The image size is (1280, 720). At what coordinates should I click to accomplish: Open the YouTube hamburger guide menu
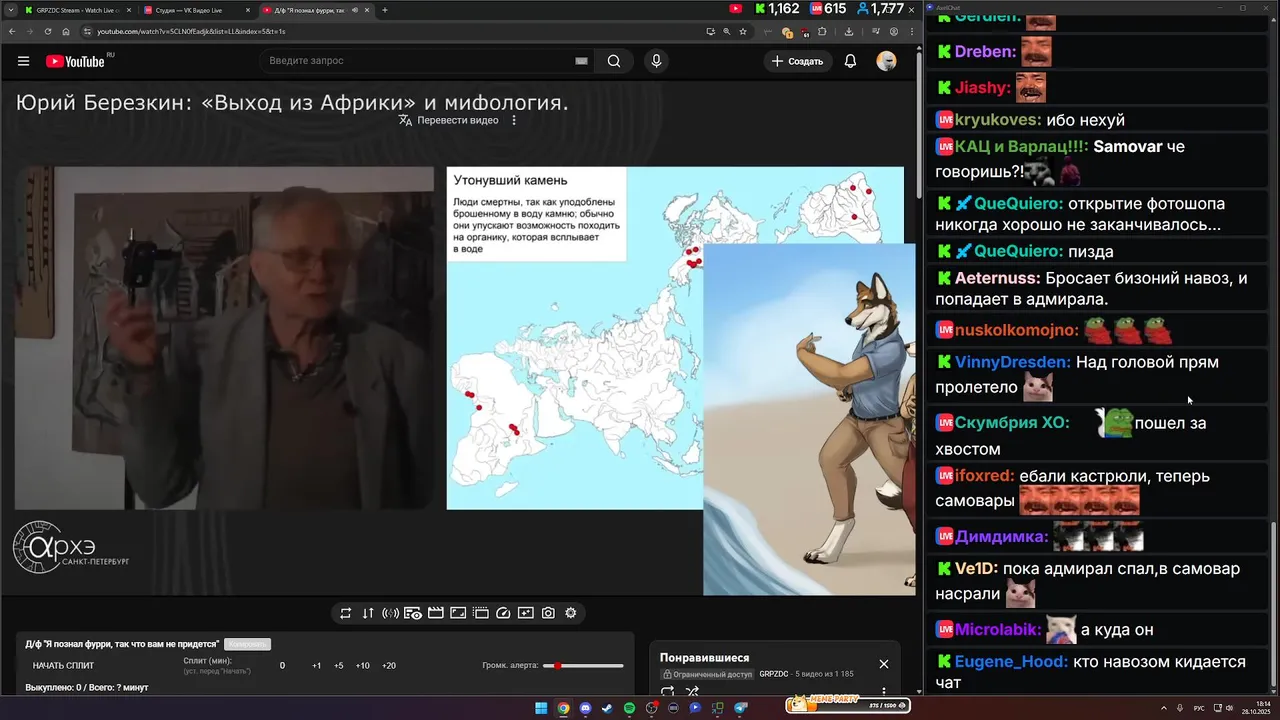[23, 61]
